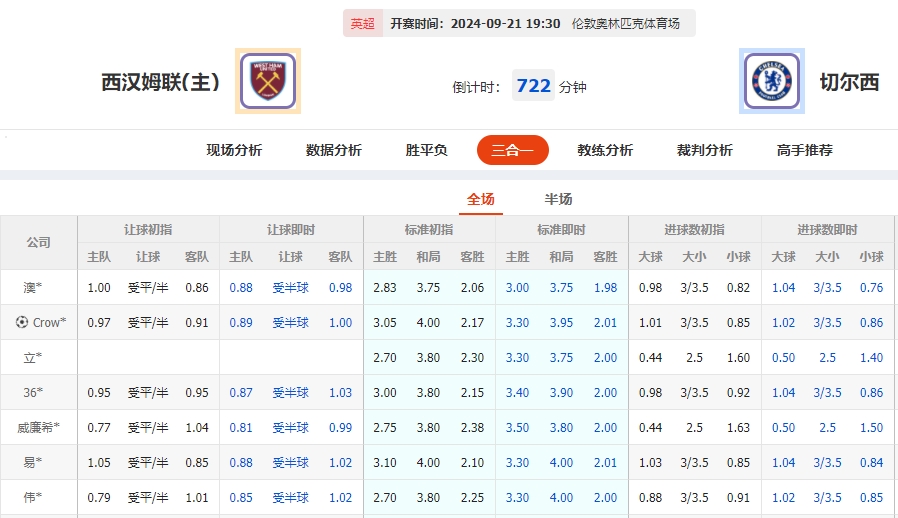898x518 pixels.
Task: Open the 现场分析 tab
Action: click(234, 150)
